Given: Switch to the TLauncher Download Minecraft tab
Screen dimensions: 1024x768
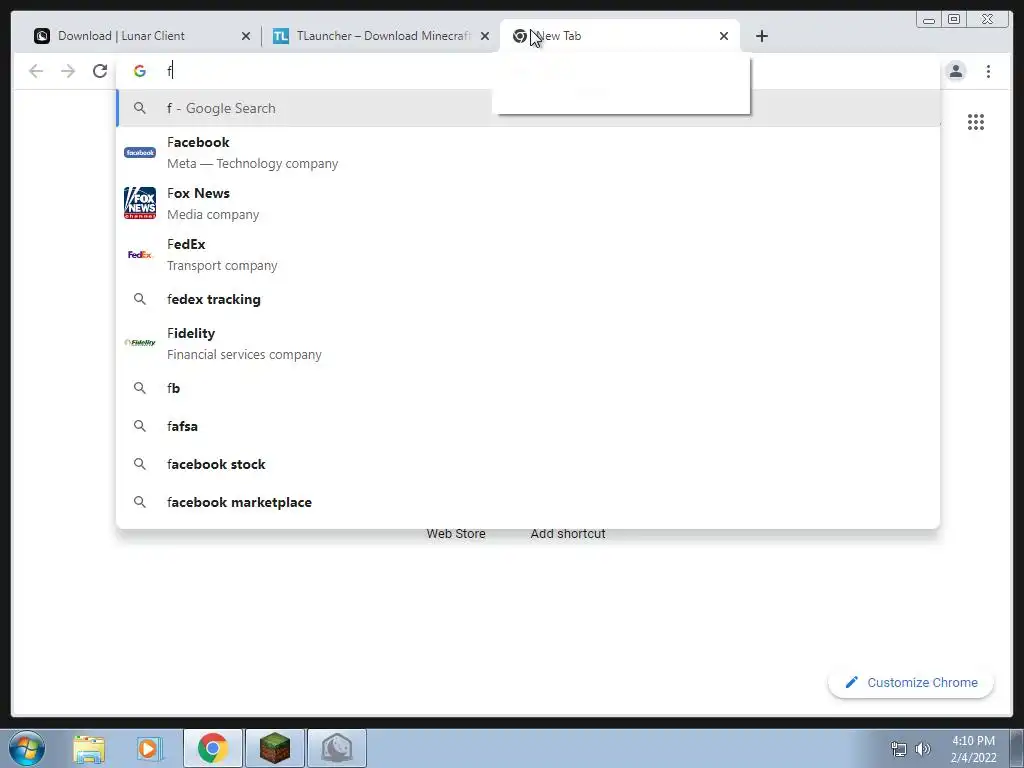Looking at the screenshot, I should tap(381, 36).
